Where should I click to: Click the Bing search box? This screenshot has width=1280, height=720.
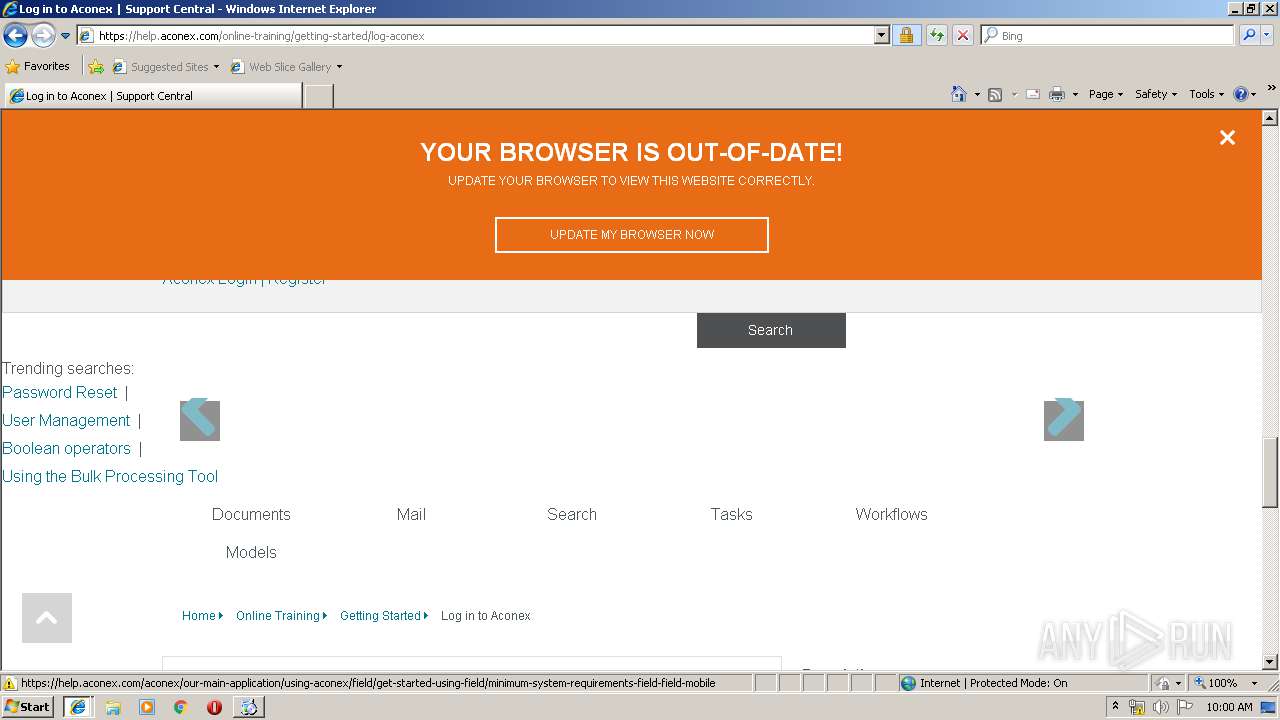coord(1107,36)
